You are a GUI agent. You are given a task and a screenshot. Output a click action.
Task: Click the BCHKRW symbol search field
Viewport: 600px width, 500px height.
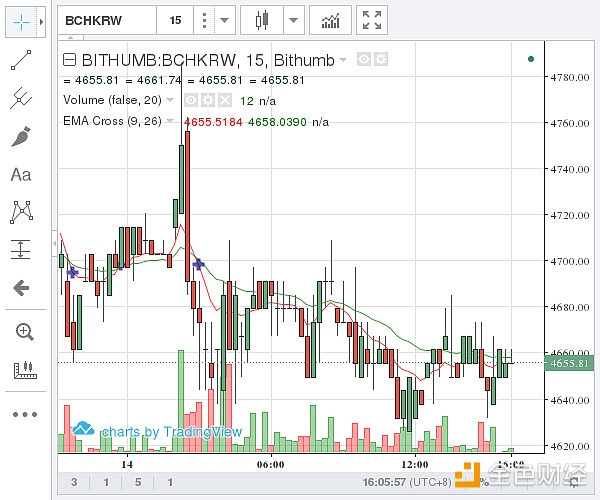tap(107, 20)
